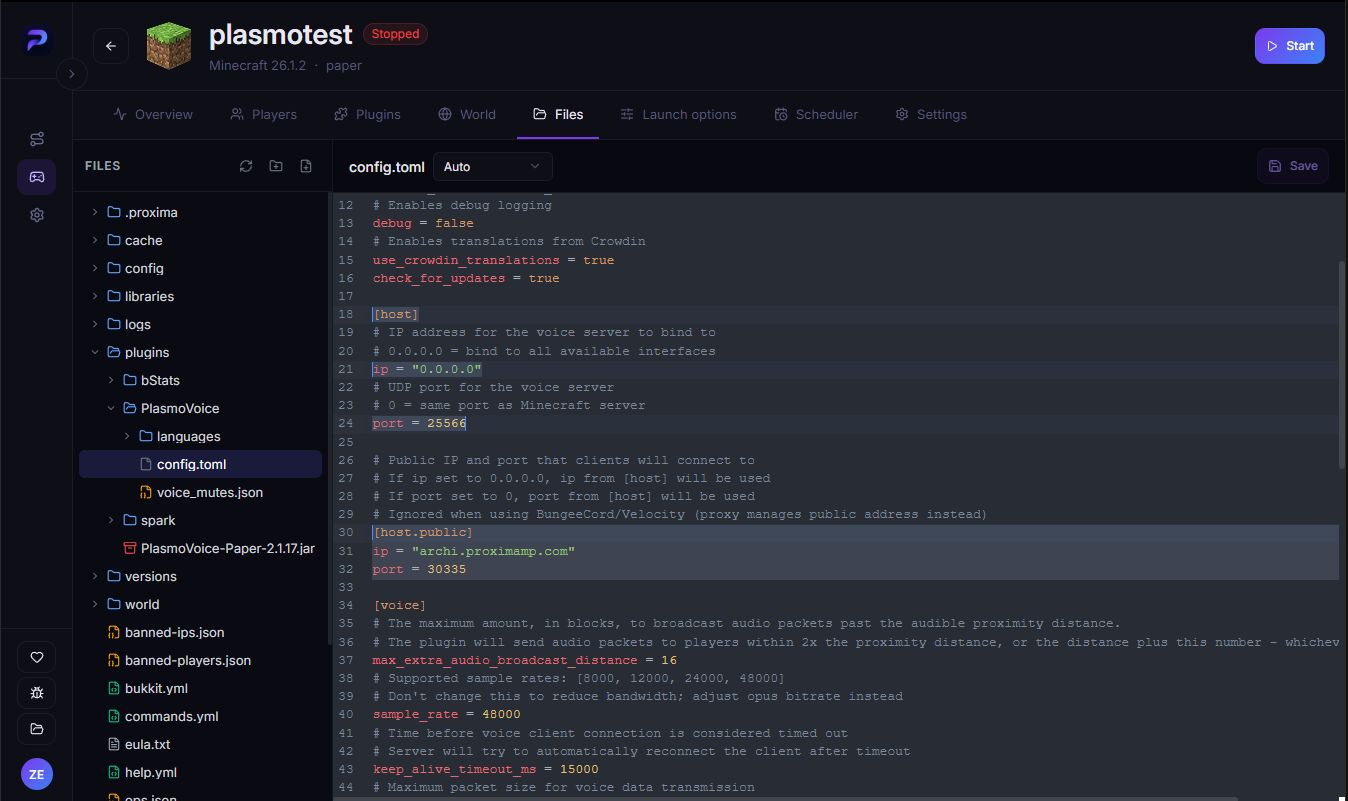Select config.toml in the file tree

[x=200, y=464]
